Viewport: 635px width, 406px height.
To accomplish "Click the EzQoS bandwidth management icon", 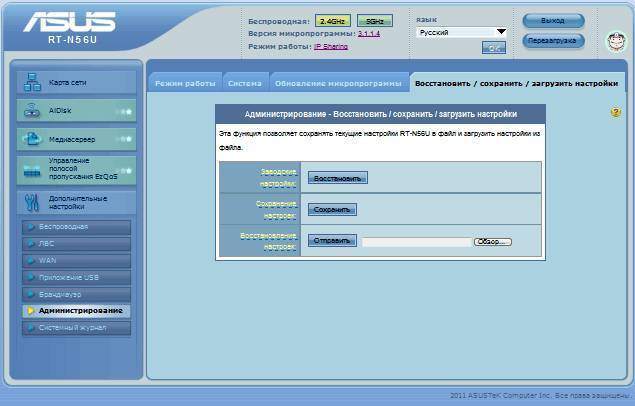I will click(31, 171).
